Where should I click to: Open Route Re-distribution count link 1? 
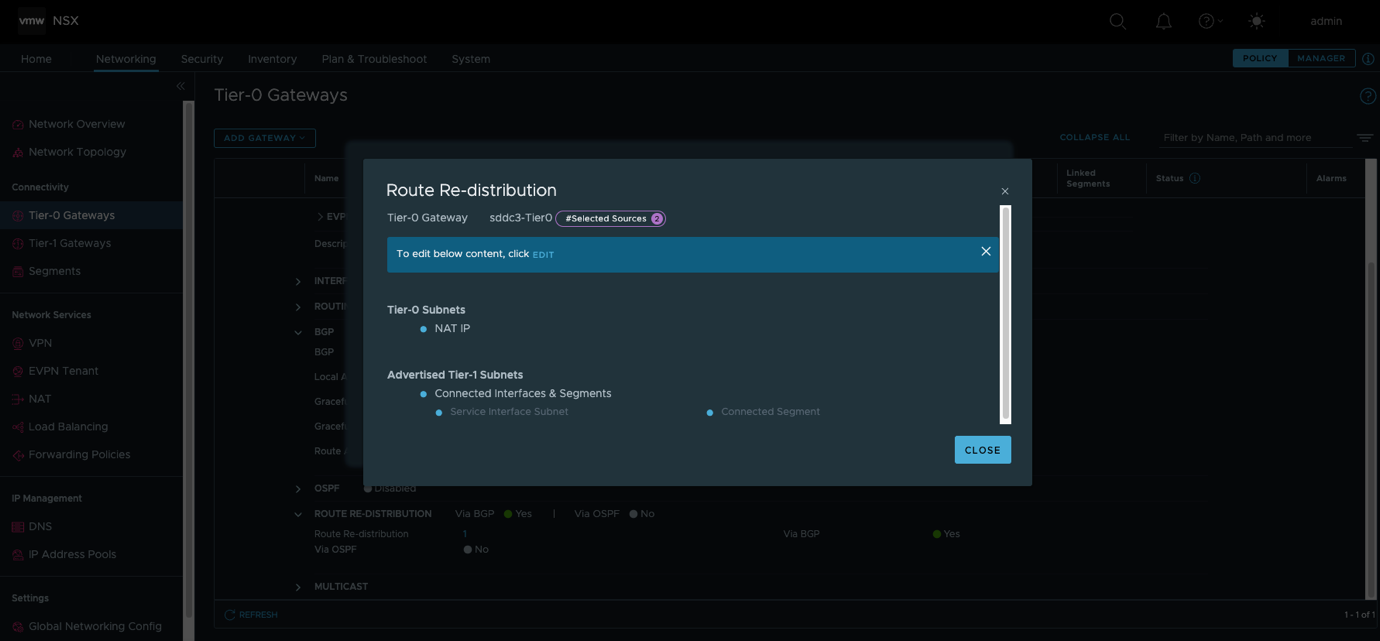coord(465,534)
